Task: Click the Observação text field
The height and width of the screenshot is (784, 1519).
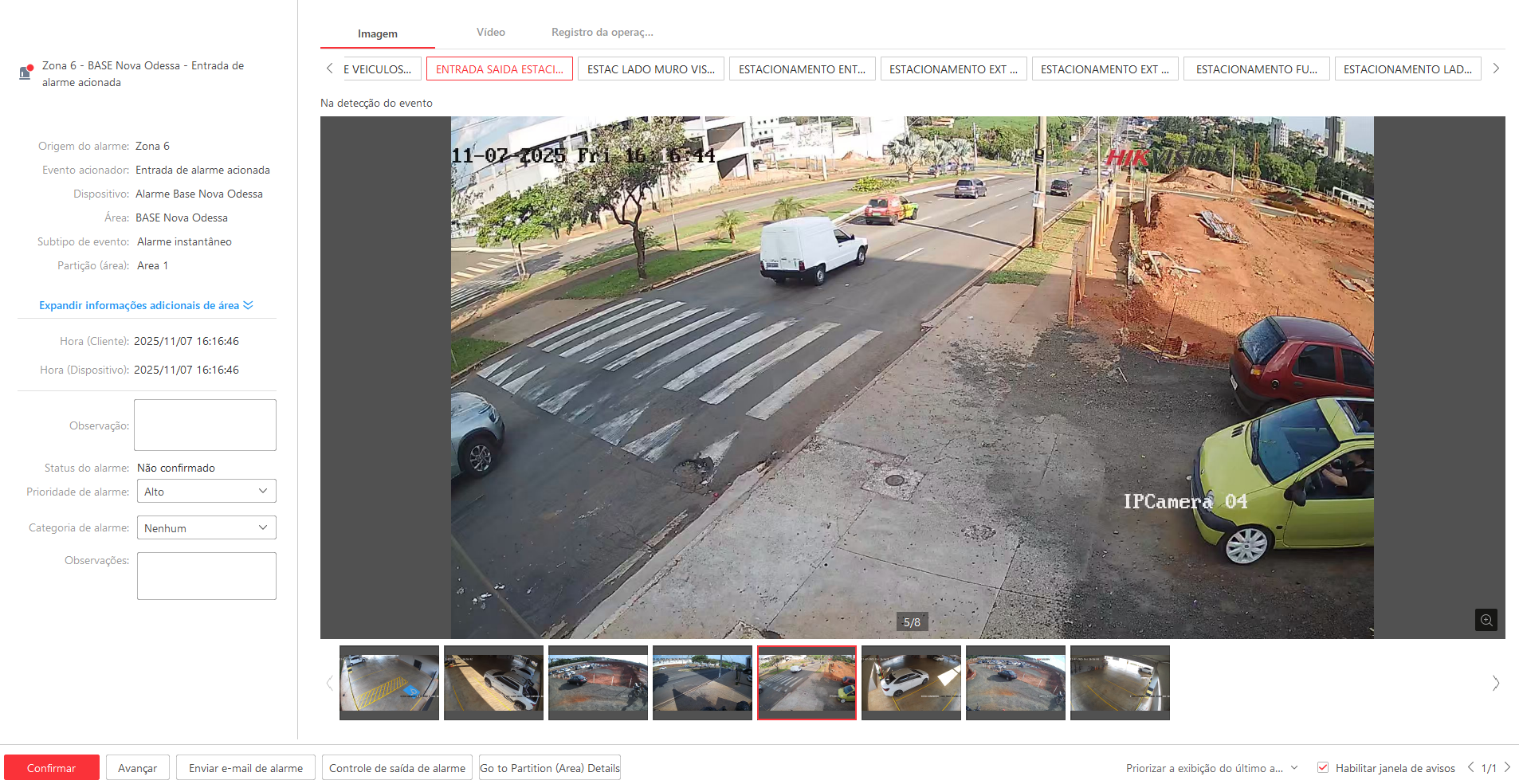Action: coord(205,425)
